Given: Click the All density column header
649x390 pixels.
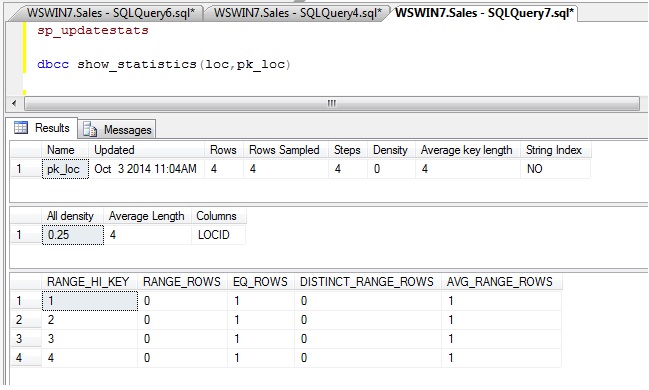Looking at the screenshot, I should (x=72, y=216).
